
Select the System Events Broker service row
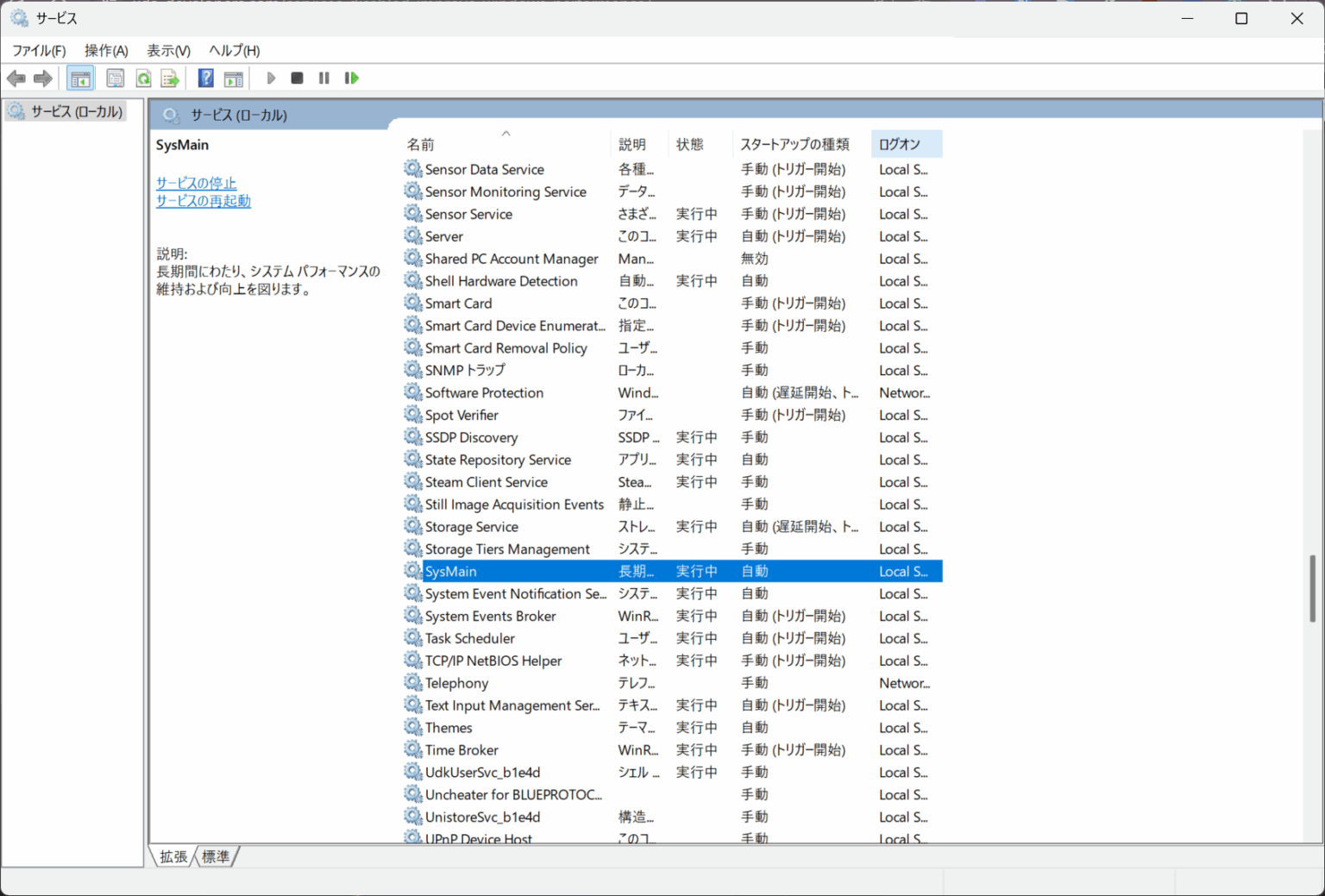pos(490,615)
